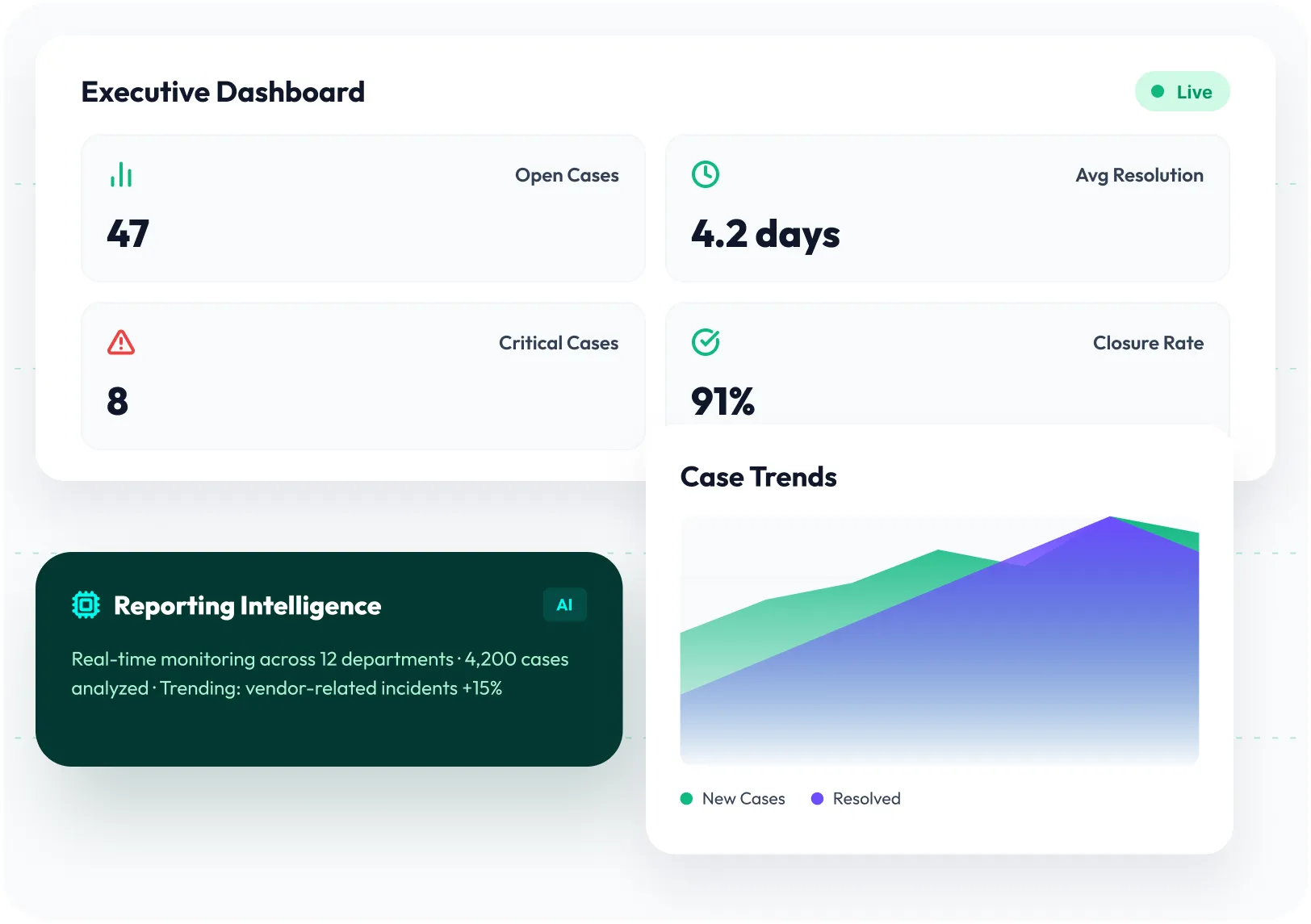The height and width of the screenshot is (924, 1311).
Task: Click the Live status text
Action: 1194,92
